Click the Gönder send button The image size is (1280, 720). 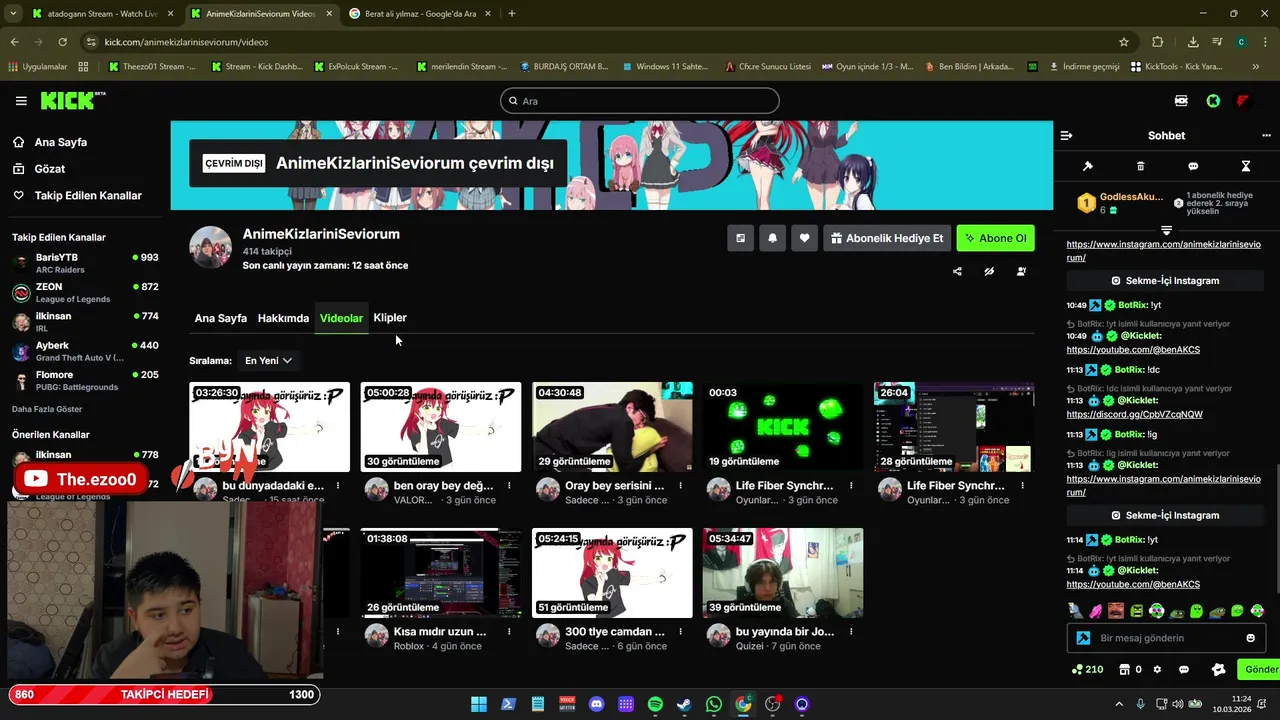[1260, 670]
